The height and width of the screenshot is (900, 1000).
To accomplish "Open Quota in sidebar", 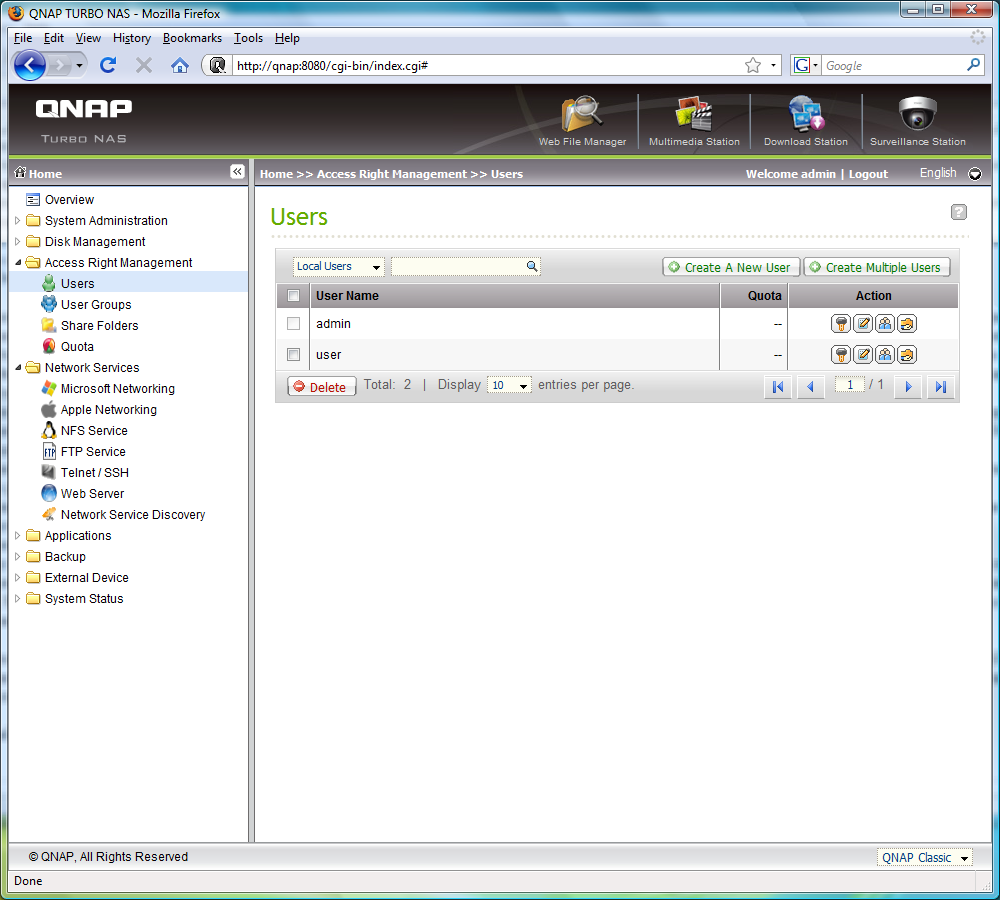I will pyautogui.click(x=77, y=347).
